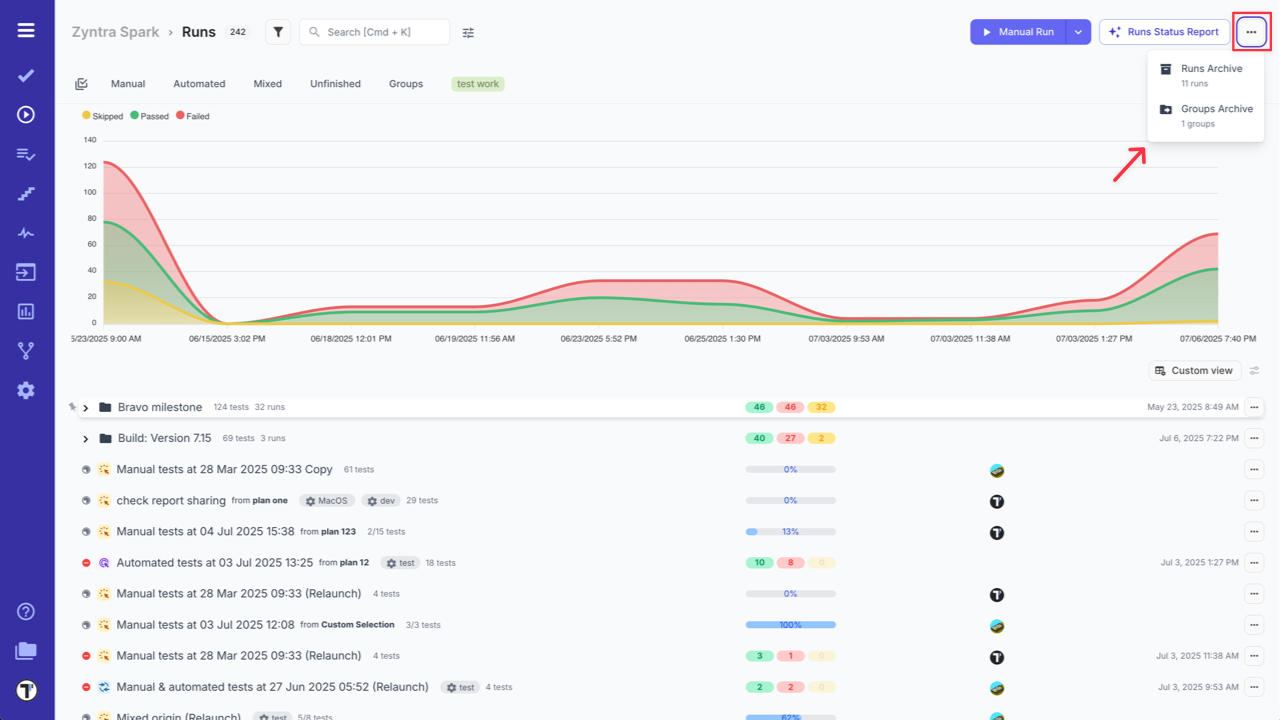This screenshot has width=1280, height=720.
Task: Toggle the Passed series in the chart legend
Action: coord(148,116)
